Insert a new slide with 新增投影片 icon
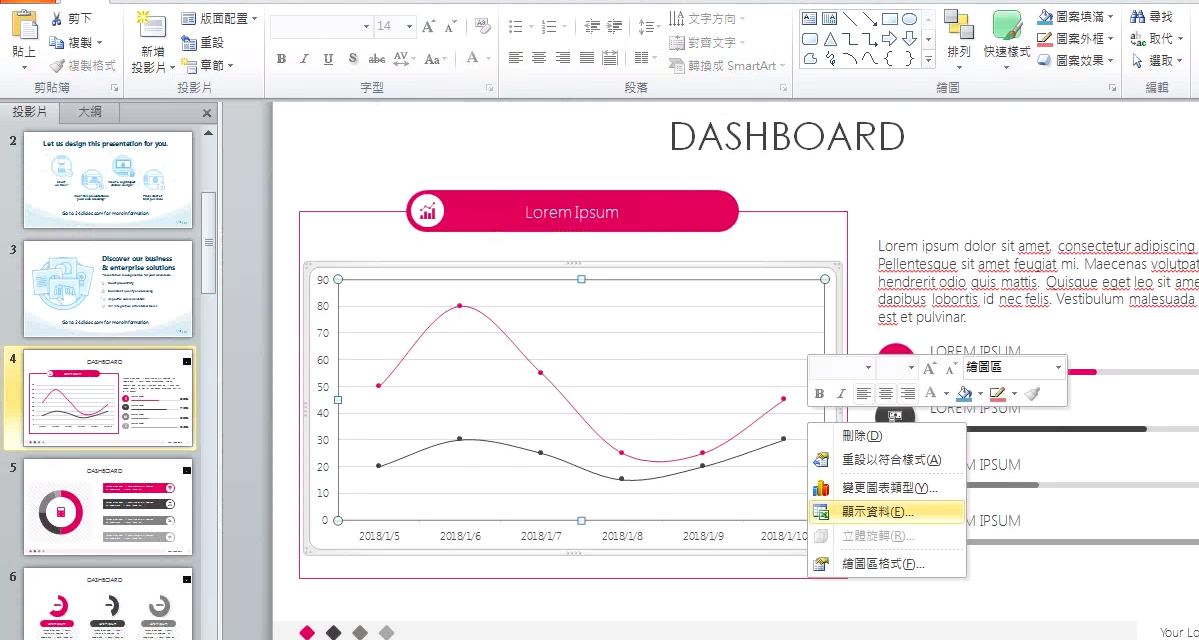Screen dimensions: 1199x640 (152, 25)
